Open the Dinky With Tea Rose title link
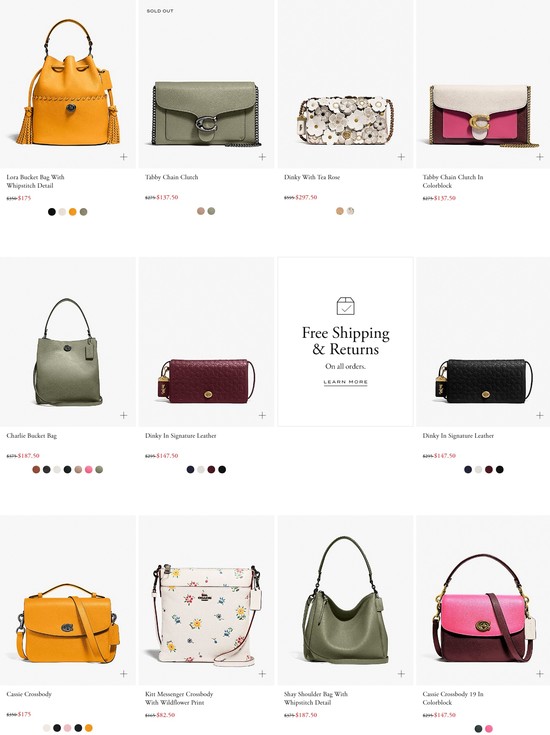550x735 pixels. pyautogui.click(x=312, y=177)
